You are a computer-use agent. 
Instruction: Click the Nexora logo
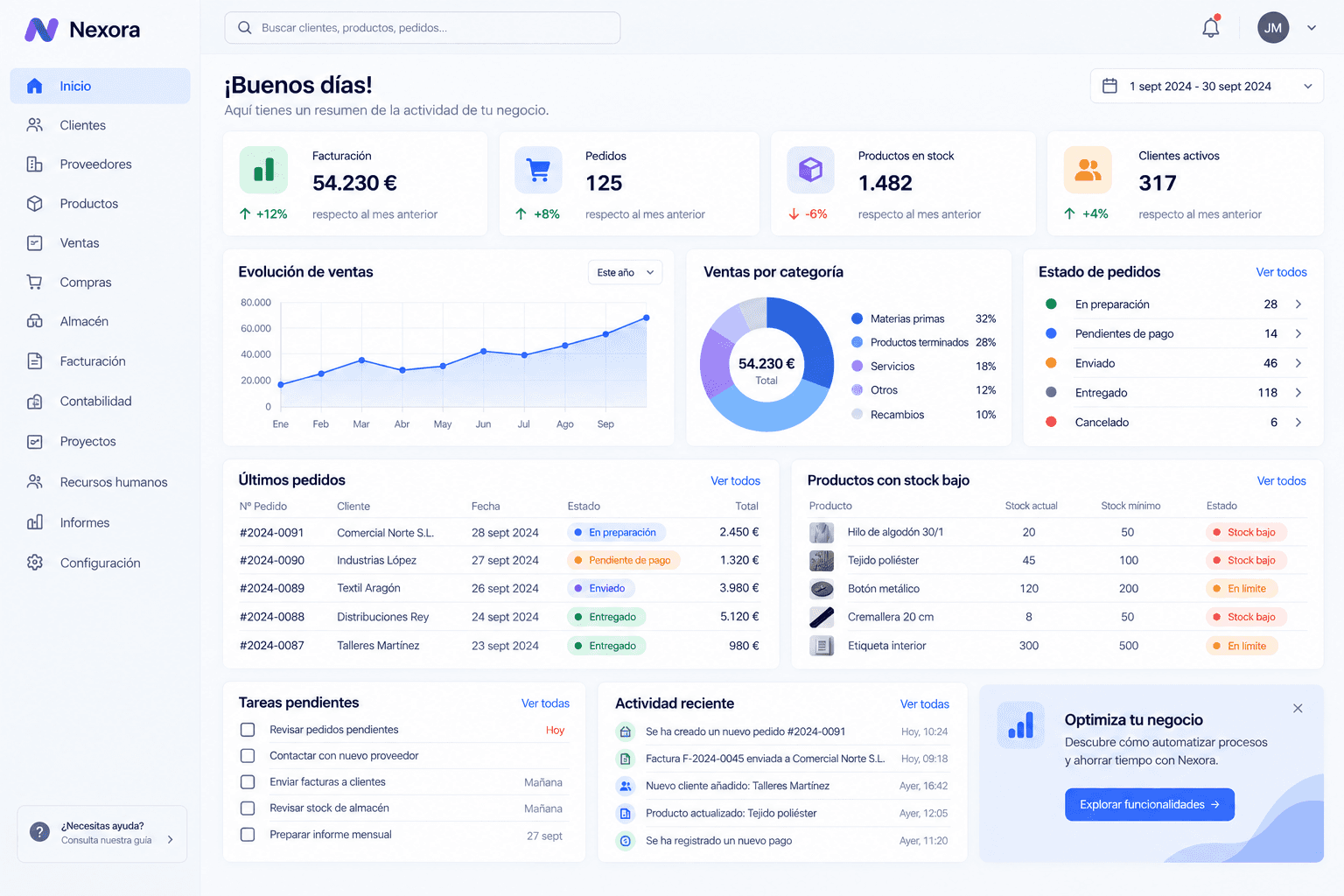[82, 30]
